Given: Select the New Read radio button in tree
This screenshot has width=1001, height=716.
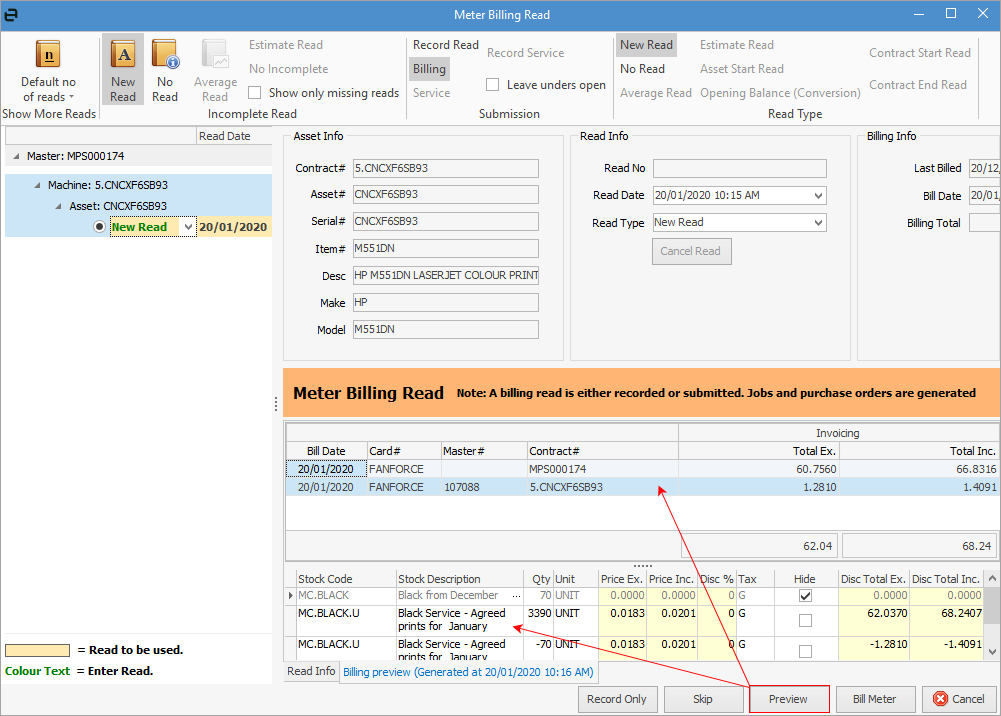Looking at the screenshot, I should pos(99,227).
